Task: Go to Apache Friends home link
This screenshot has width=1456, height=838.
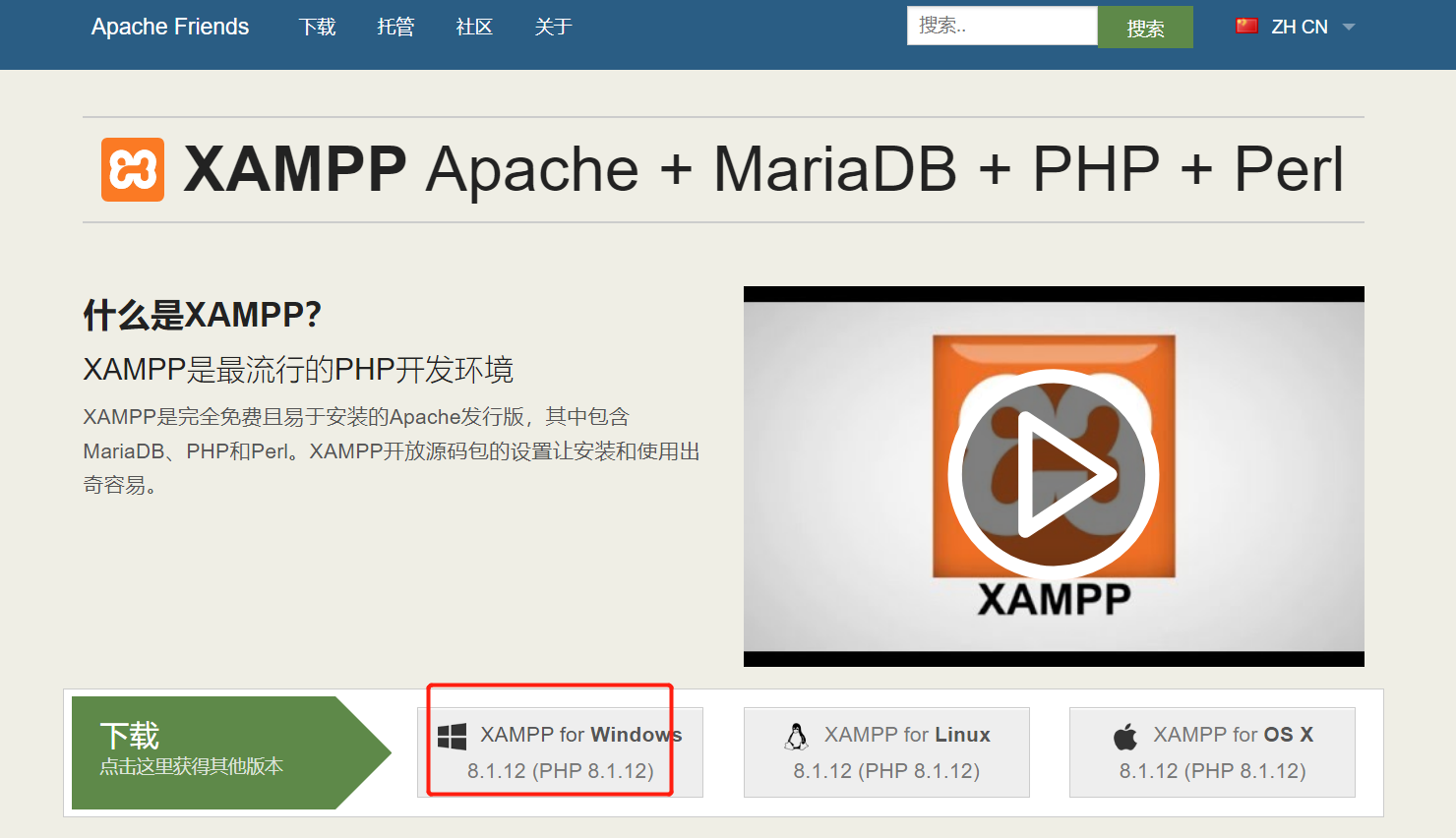Action: point(170,27)
